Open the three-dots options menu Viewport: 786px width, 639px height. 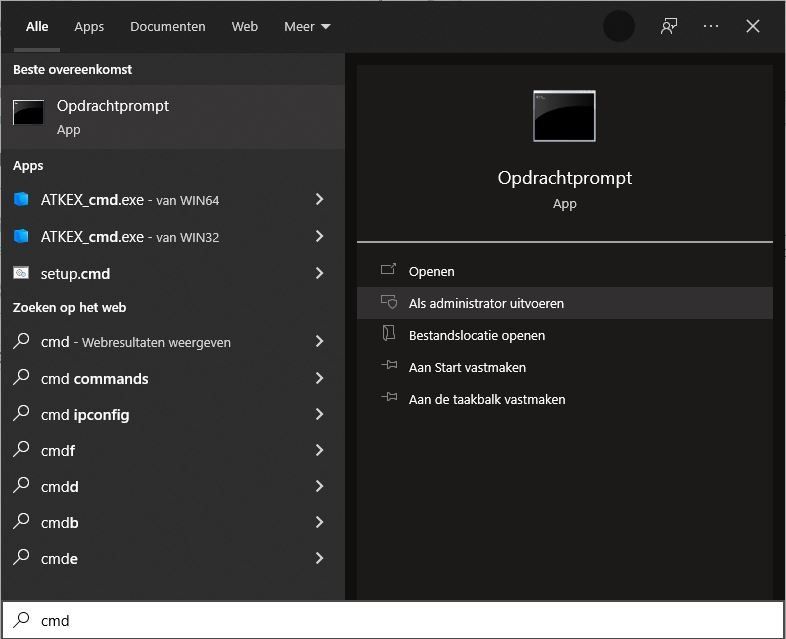711,26
